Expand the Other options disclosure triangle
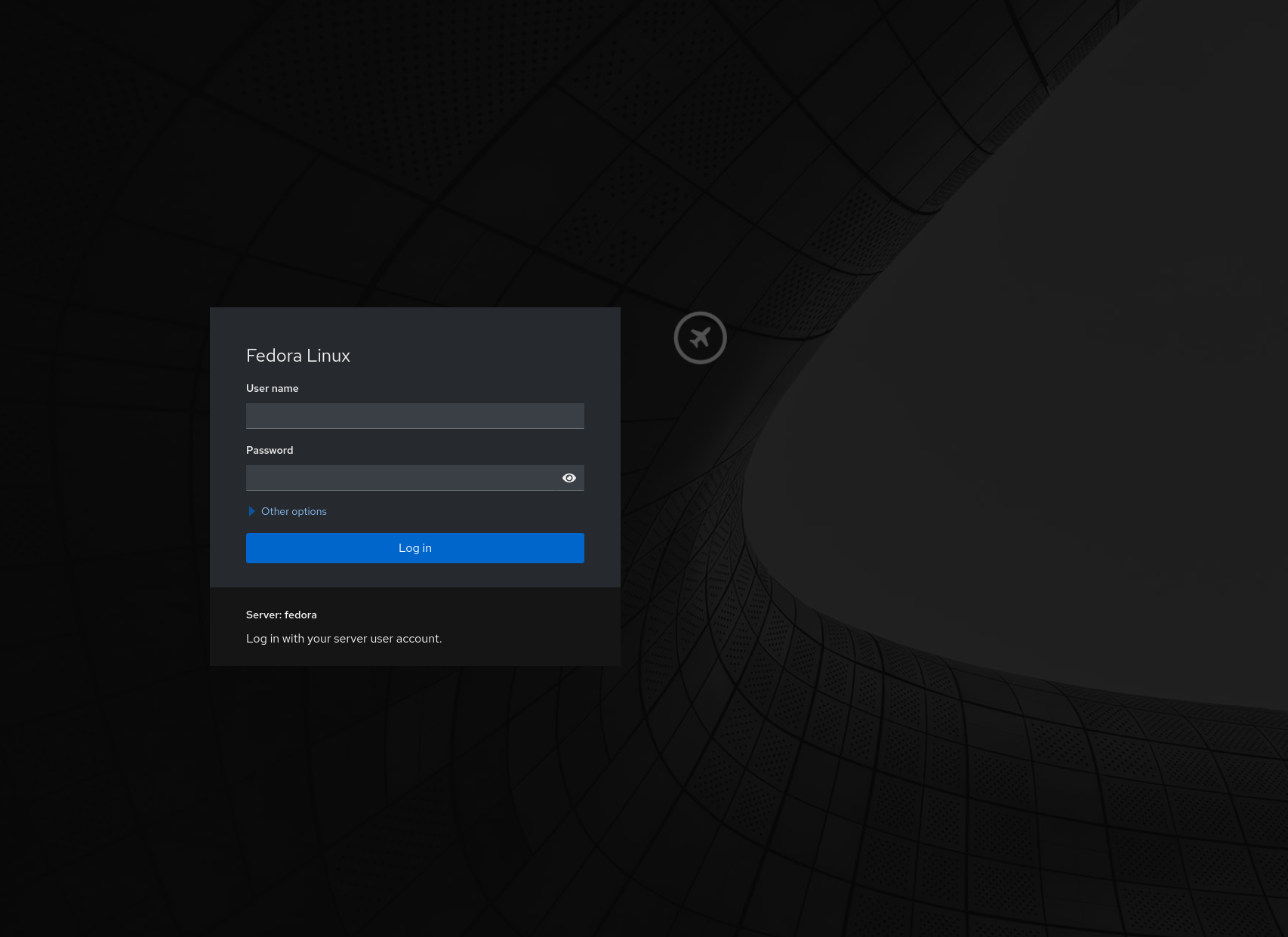Image resolution: width=1288 pixels, height=937 pixels. point(252,511)
